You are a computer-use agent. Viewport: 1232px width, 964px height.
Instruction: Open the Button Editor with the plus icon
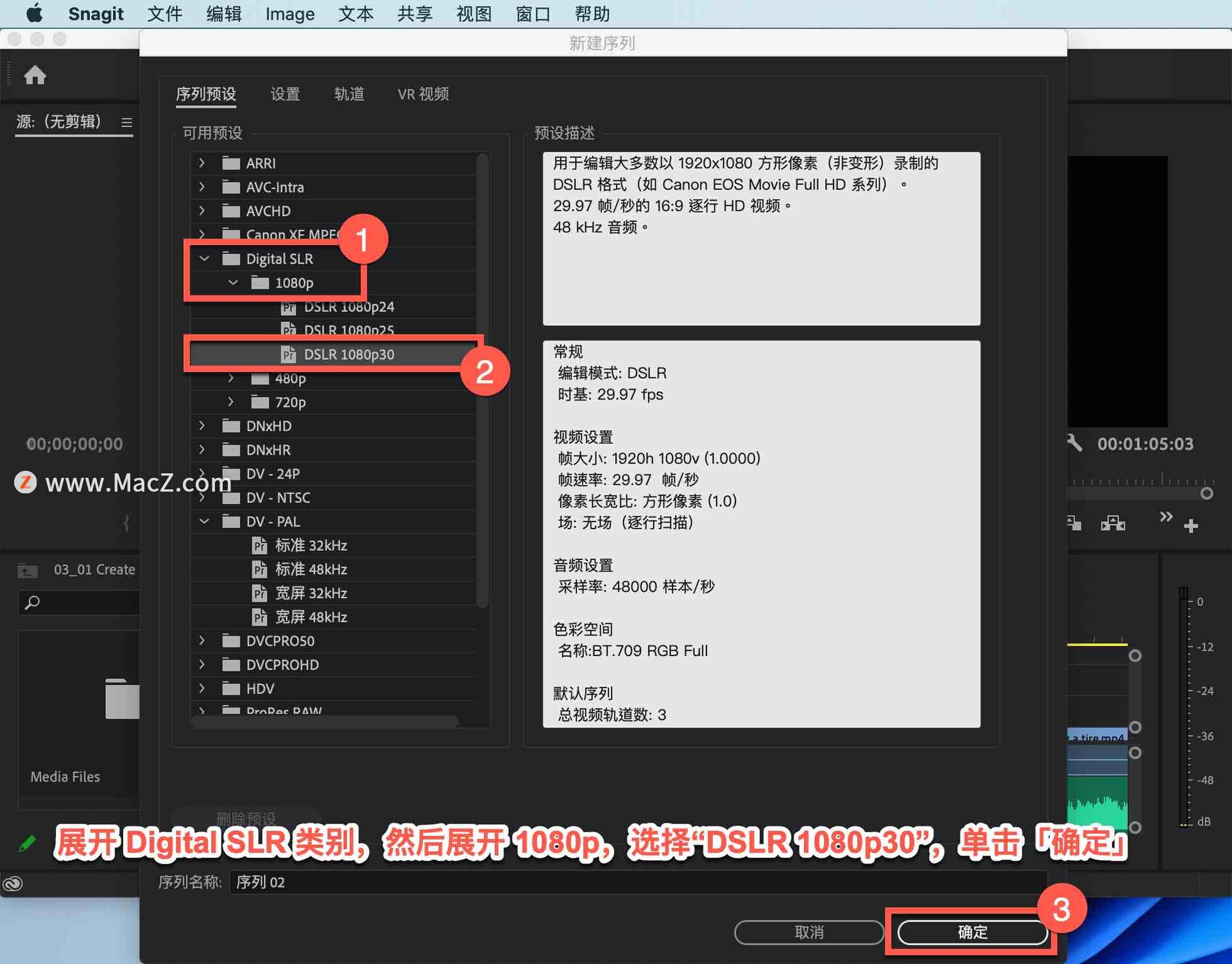(1192, 526)
